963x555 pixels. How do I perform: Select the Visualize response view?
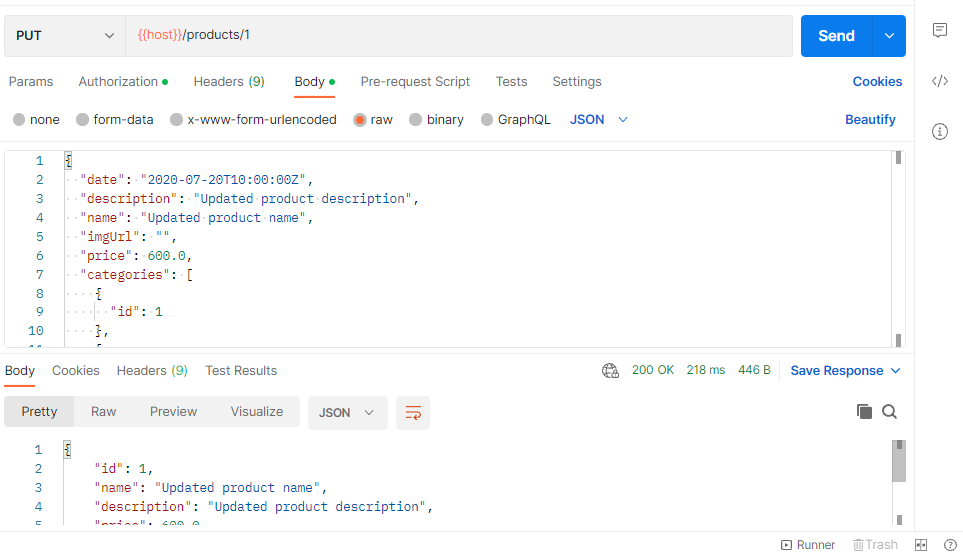point(257,411)
